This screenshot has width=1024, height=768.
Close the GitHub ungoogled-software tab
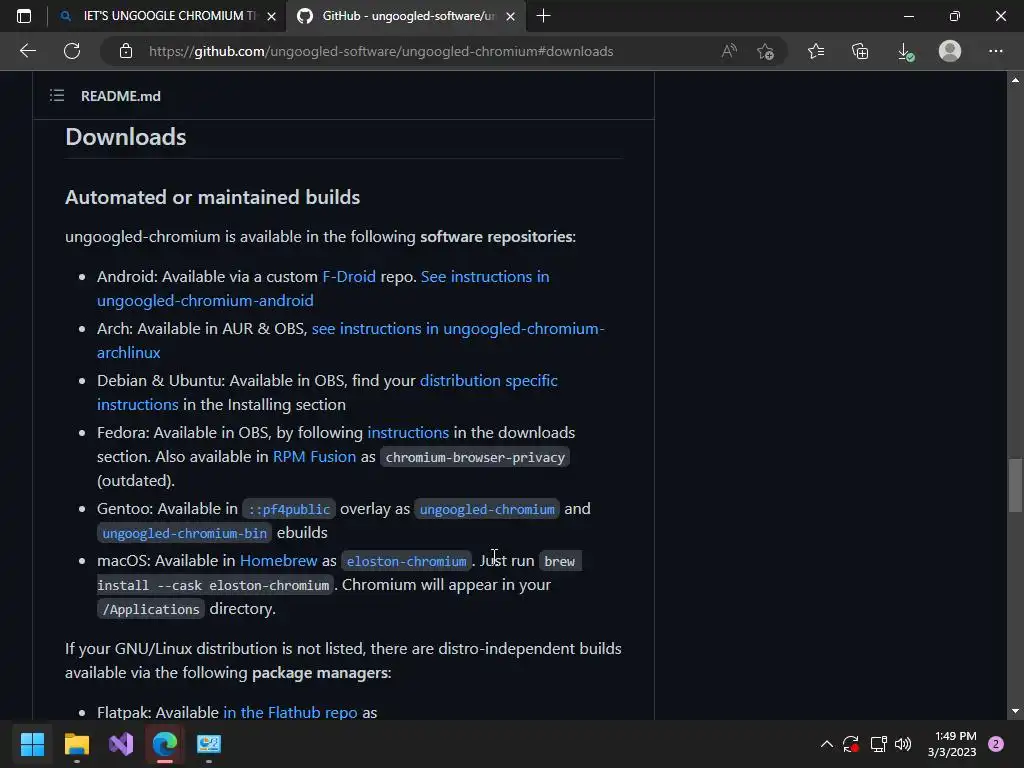pos(511,16)
